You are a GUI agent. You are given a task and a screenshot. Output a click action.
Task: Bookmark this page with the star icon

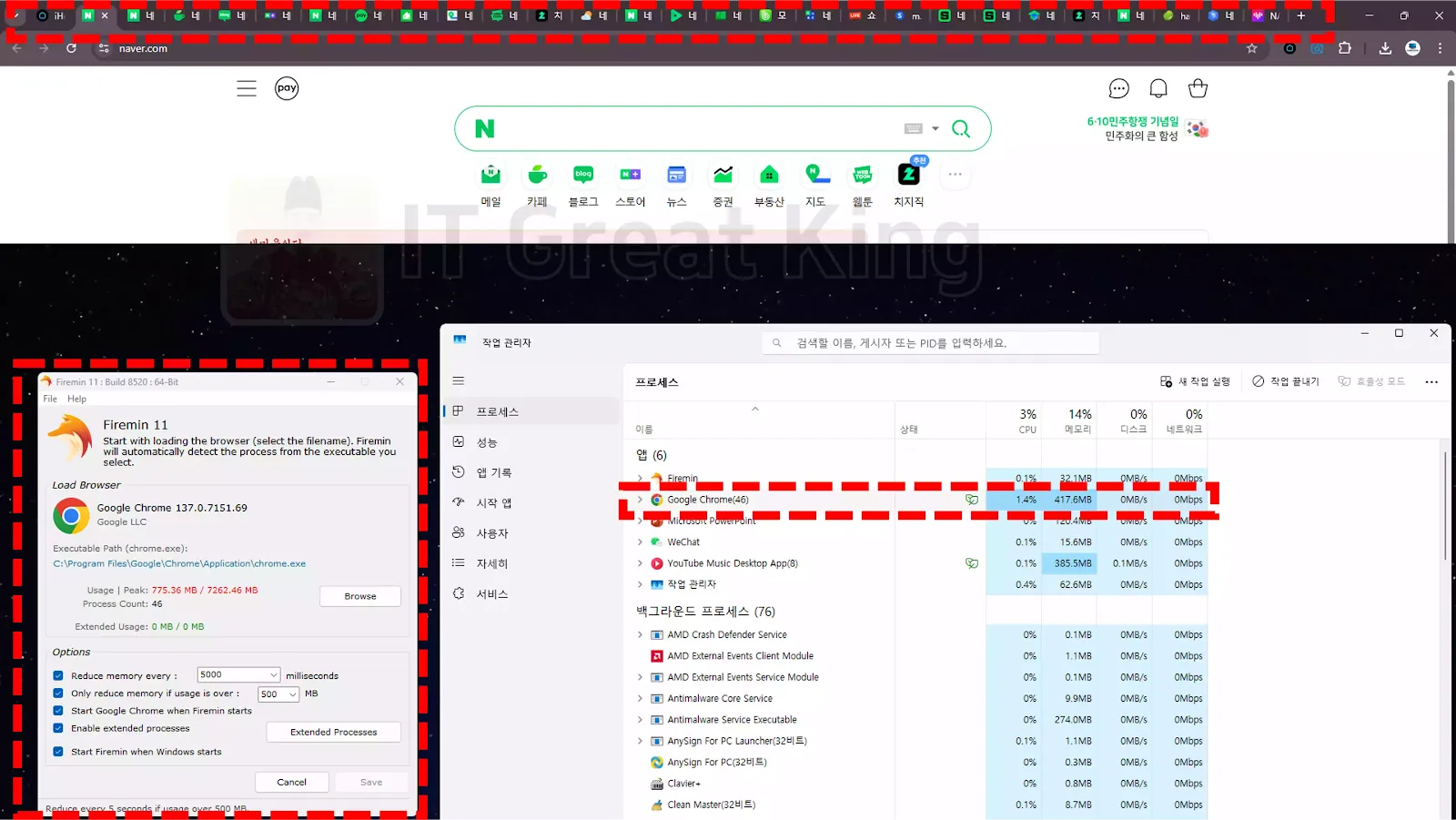[x=1252, y=48]
